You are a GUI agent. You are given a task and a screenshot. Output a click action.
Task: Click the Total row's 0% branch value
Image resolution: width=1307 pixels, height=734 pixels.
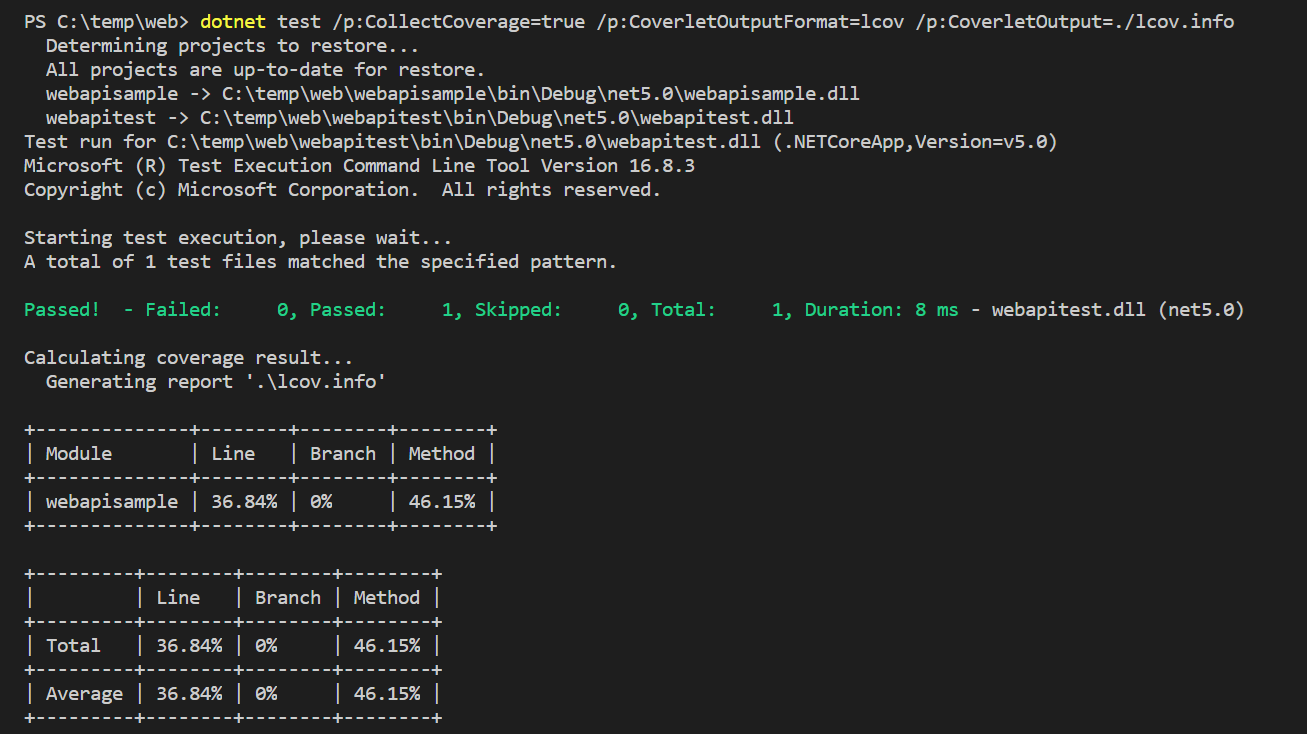266,646
